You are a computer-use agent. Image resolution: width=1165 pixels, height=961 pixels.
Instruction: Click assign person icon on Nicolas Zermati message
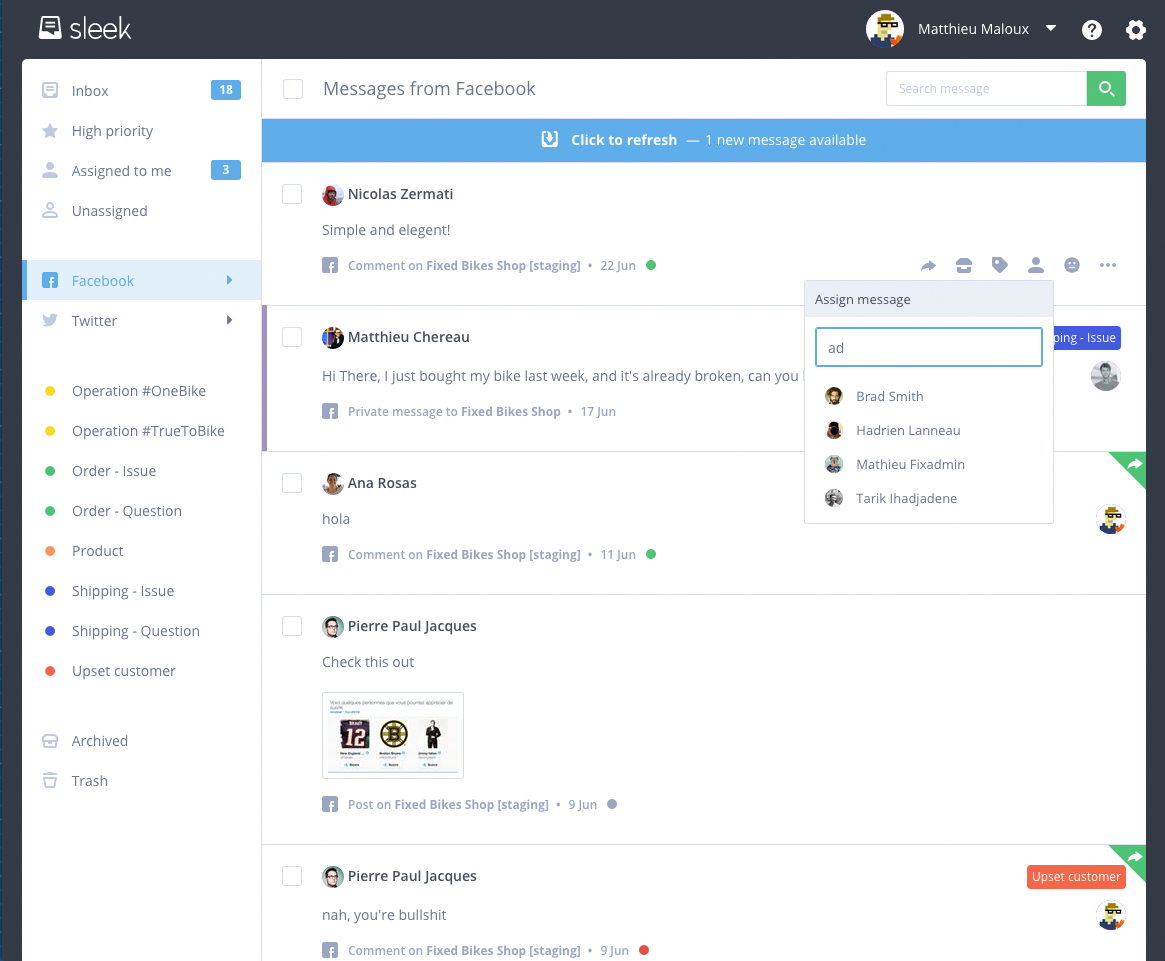tap(1036, 265)
